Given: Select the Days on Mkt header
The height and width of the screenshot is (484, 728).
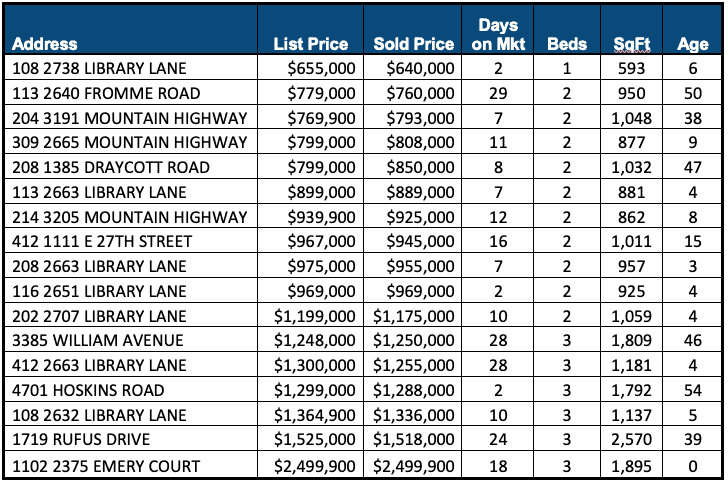Looking at the screenshot, I should coord(494,34).
